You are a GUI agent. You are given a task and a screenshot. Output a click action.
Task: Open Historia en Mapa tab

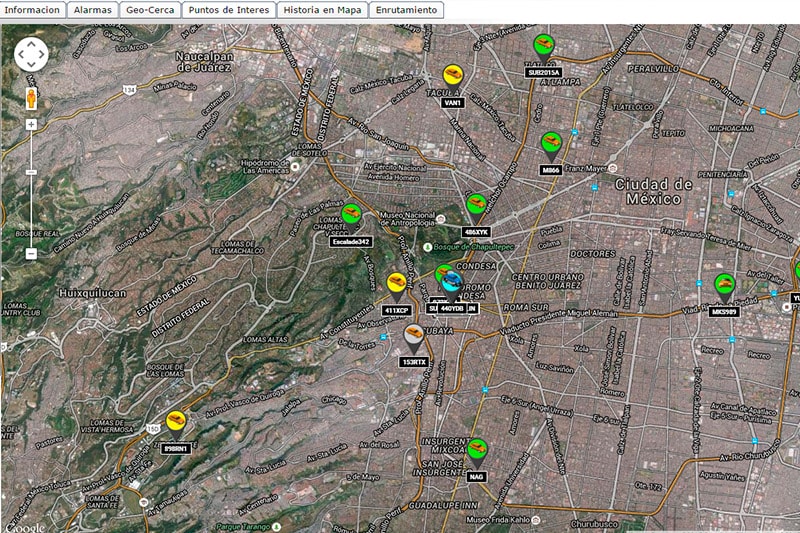pyautogui.click(x=322, y=10)
